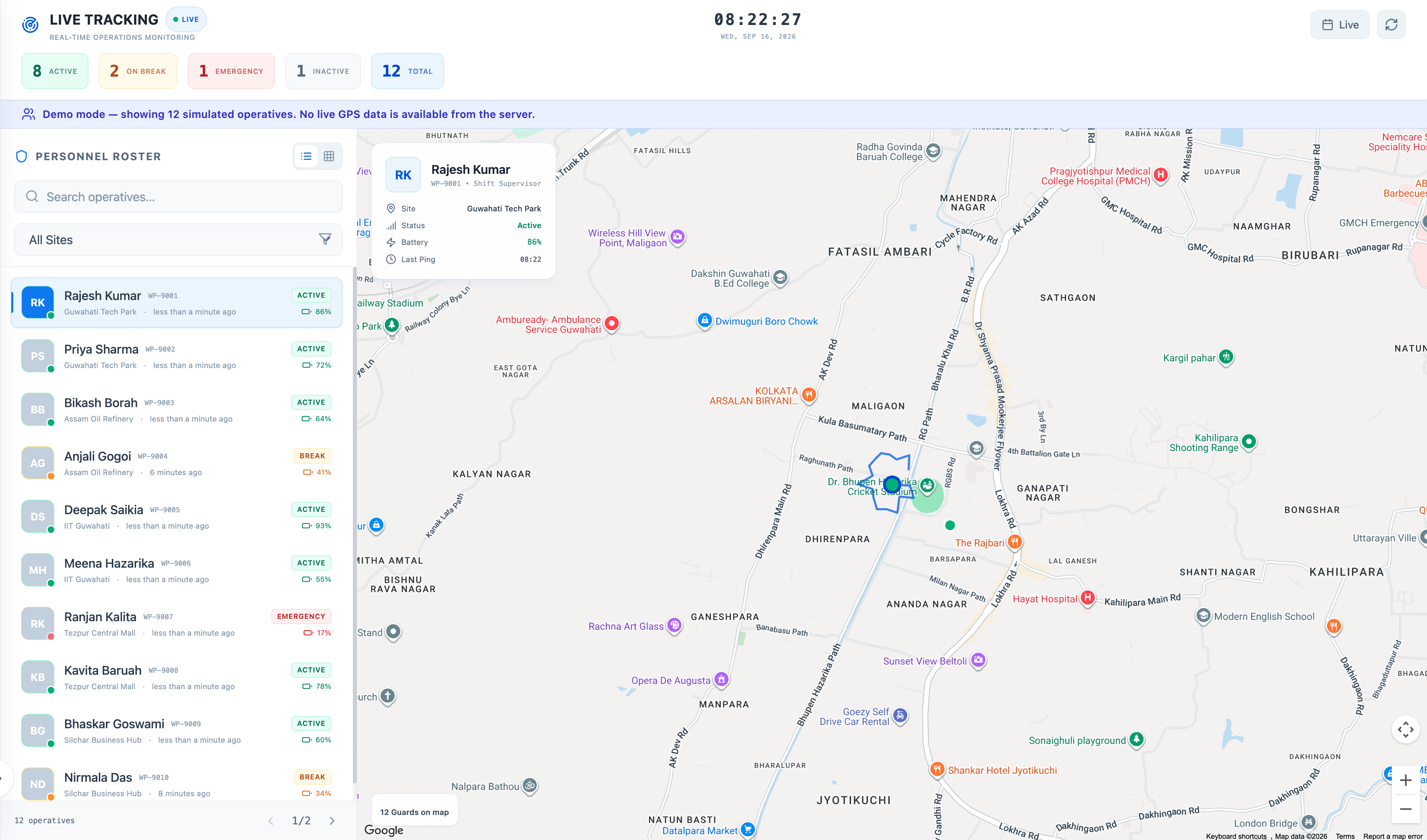Open the All Sites filter dropdown
This screenshot has height=840, width=1427.
[178, 240]
